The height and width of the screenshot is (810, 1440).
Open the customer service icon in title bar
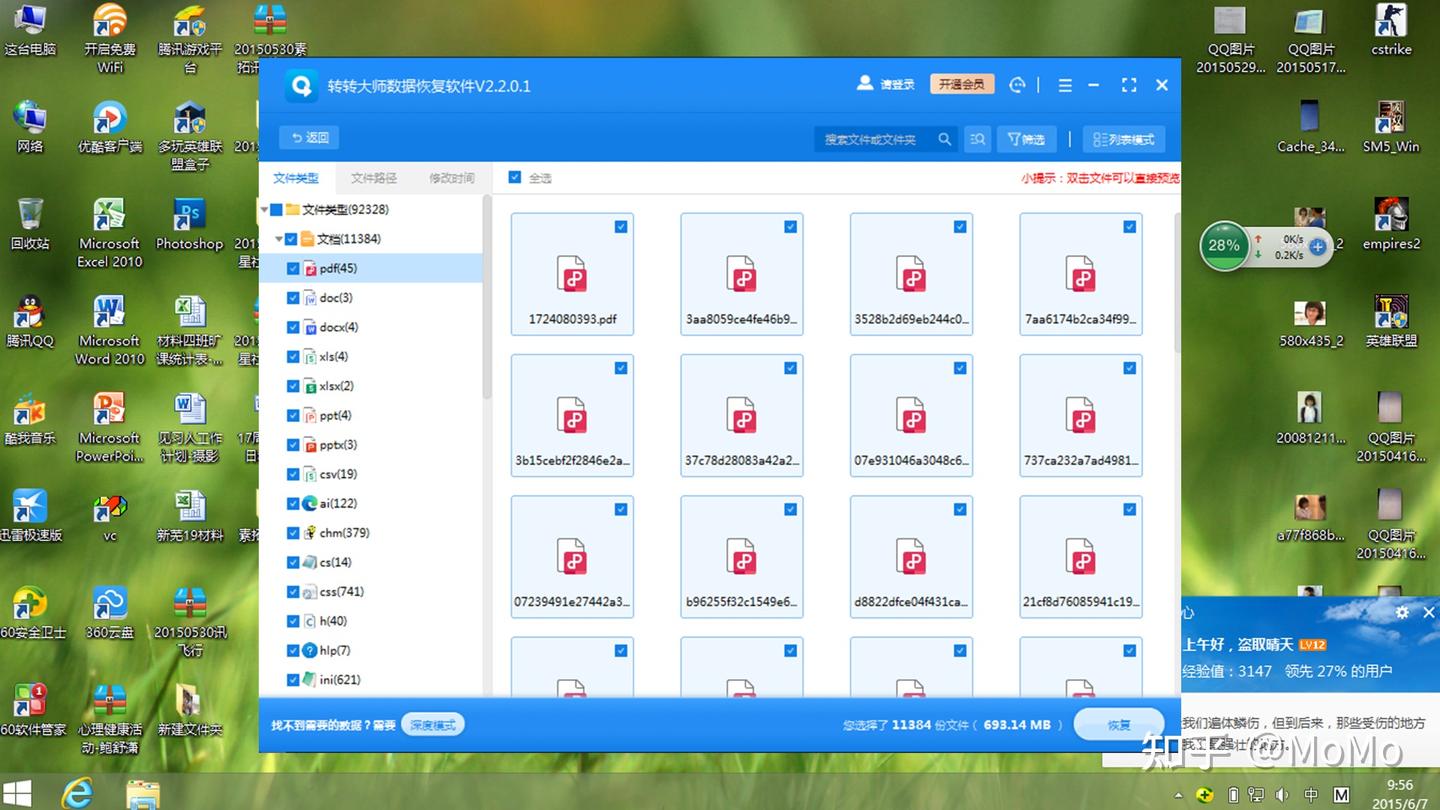point(1018,85)
